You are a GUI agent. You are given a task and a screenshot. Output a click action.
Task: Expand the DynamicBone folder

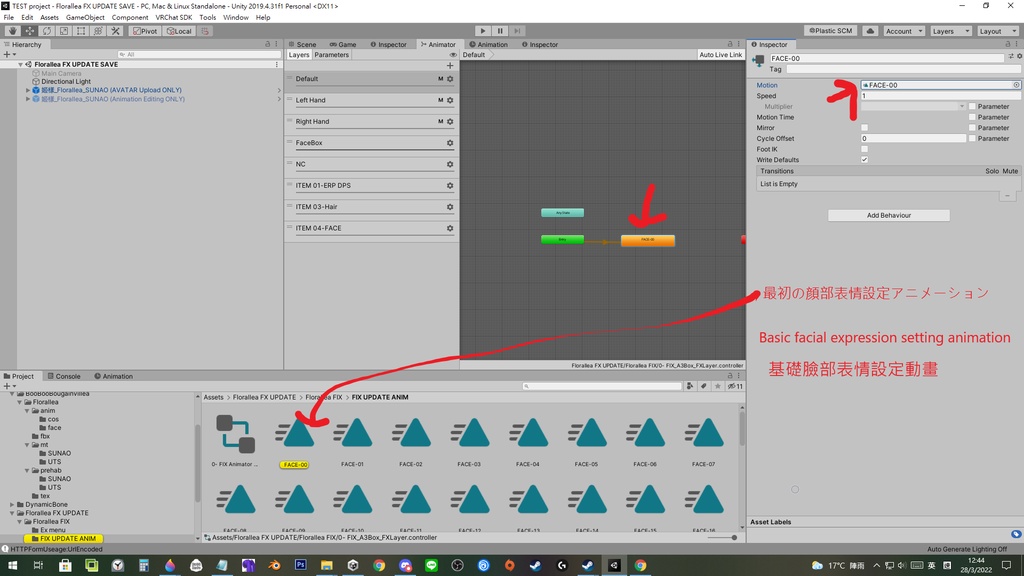12,505
